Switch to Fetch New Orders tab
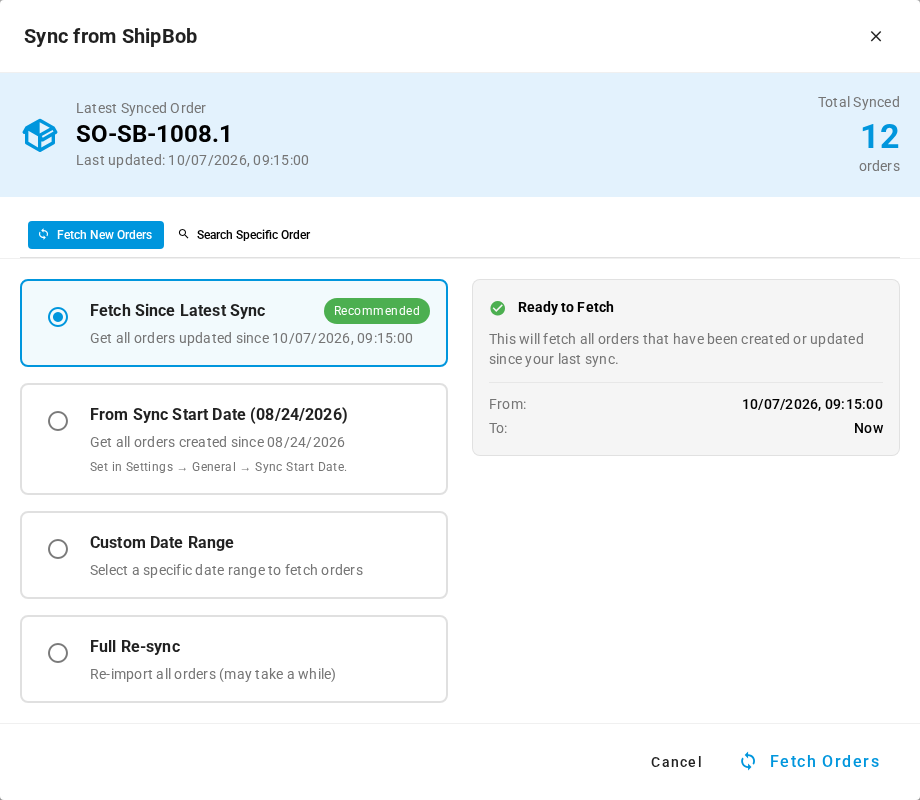Viewport: 920px width, 800px height. (96, 235)
